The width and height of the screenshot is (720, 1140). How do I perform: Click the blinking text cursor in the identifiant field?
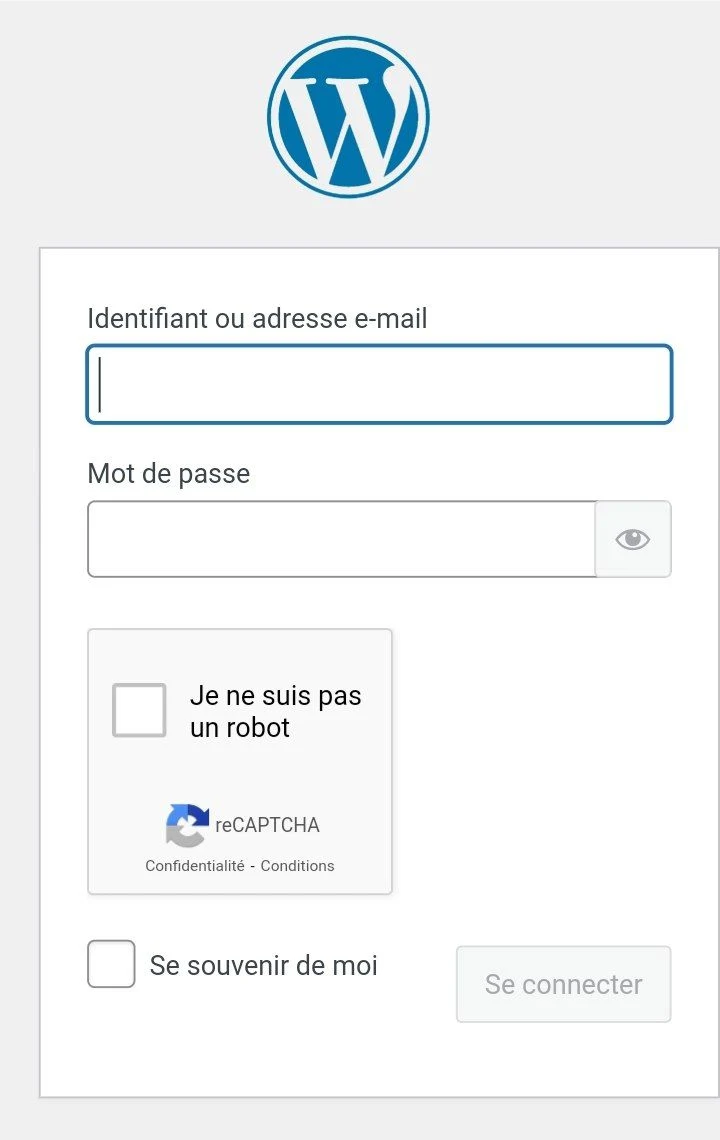pos(101,385)
